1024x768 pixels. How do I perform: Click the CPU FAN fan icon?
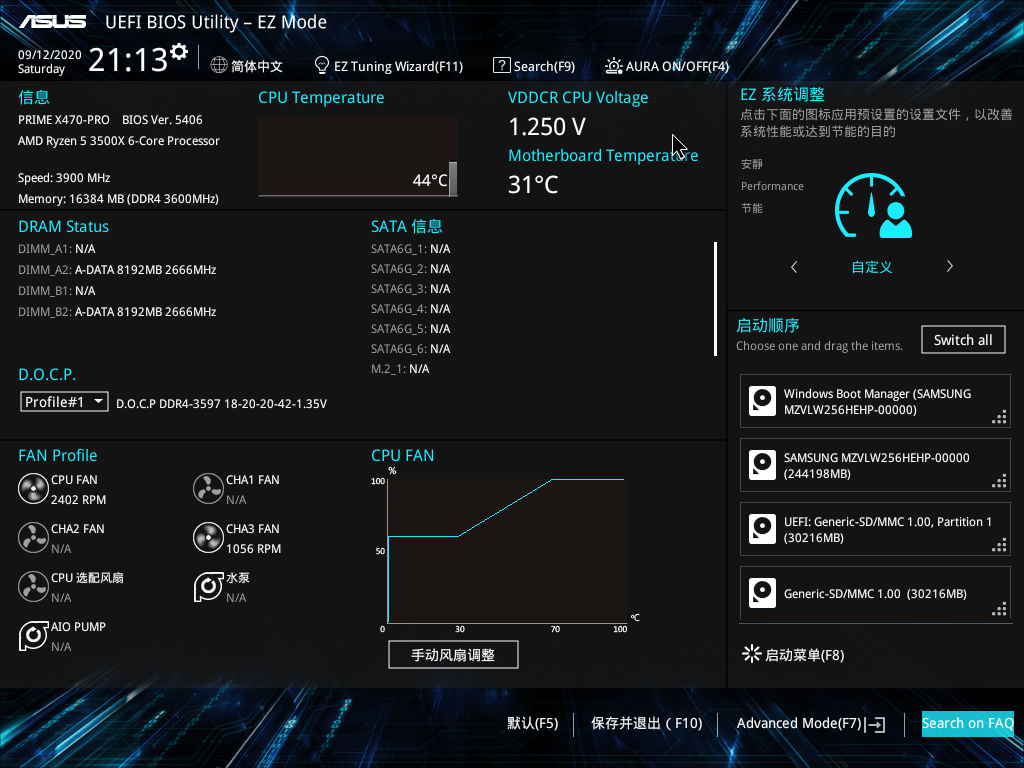33,488
